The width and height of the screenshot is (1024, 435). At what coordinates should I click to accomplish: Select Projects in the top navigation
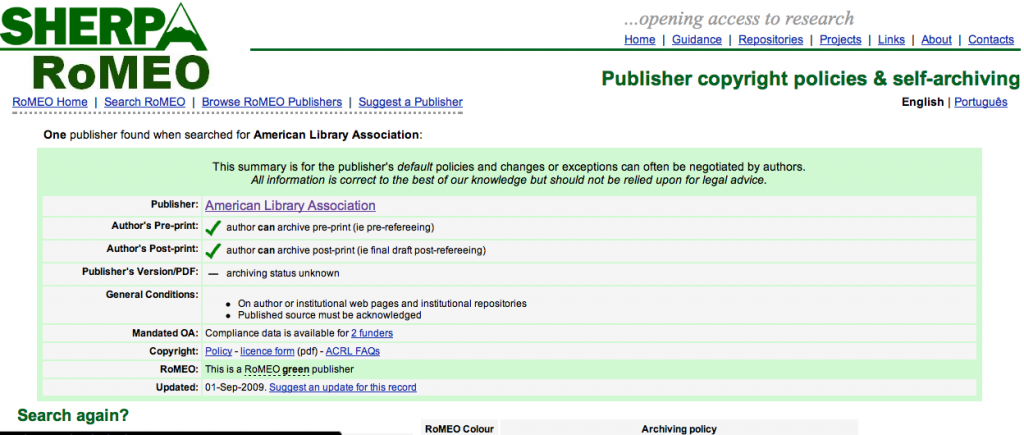pyautogui.click(x=840, y=40)
